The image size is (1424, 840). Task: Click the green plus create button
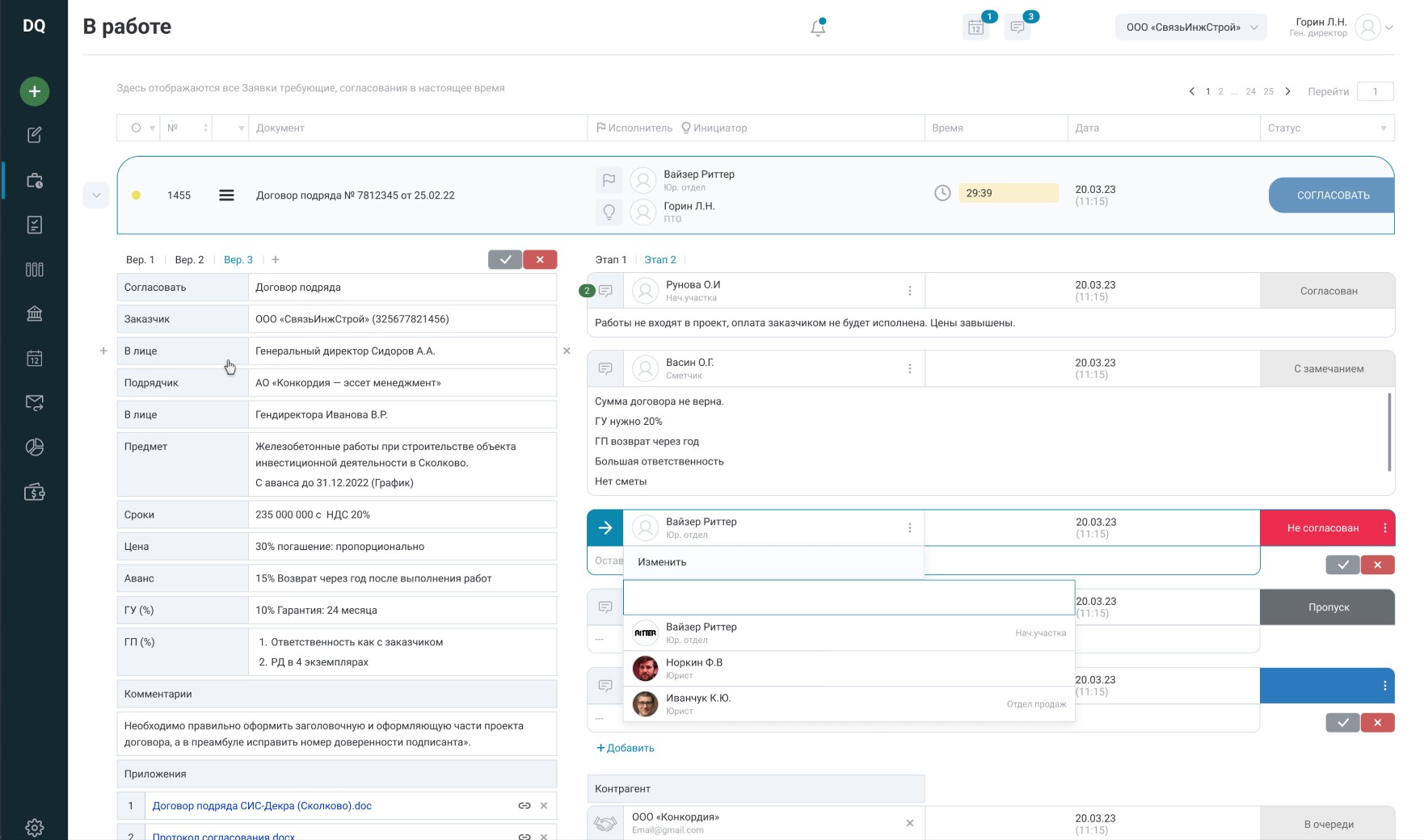pos(34,91)
